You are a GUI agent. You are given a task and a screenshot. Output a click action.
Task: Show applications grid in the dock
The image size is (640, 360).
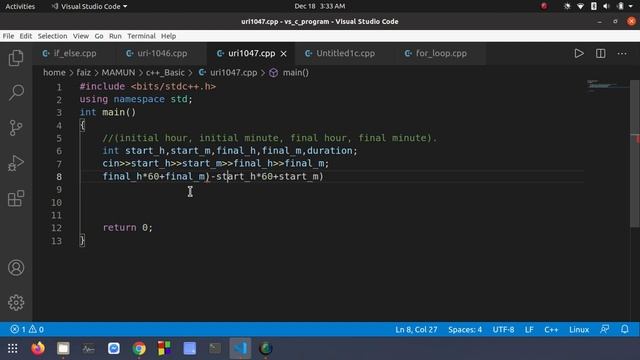click(13, 348)
